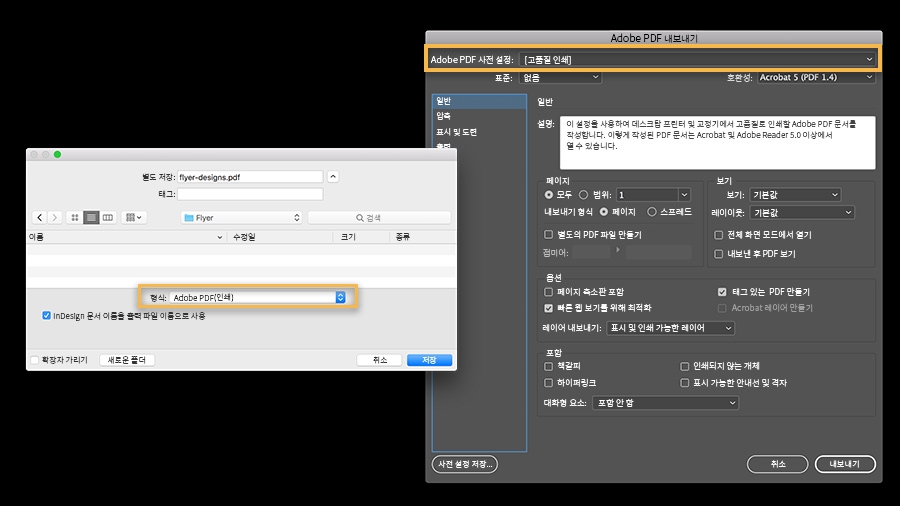Sort by 크기 column header
The height and width of the screenshot is (506, 900).
pos(361,236)
